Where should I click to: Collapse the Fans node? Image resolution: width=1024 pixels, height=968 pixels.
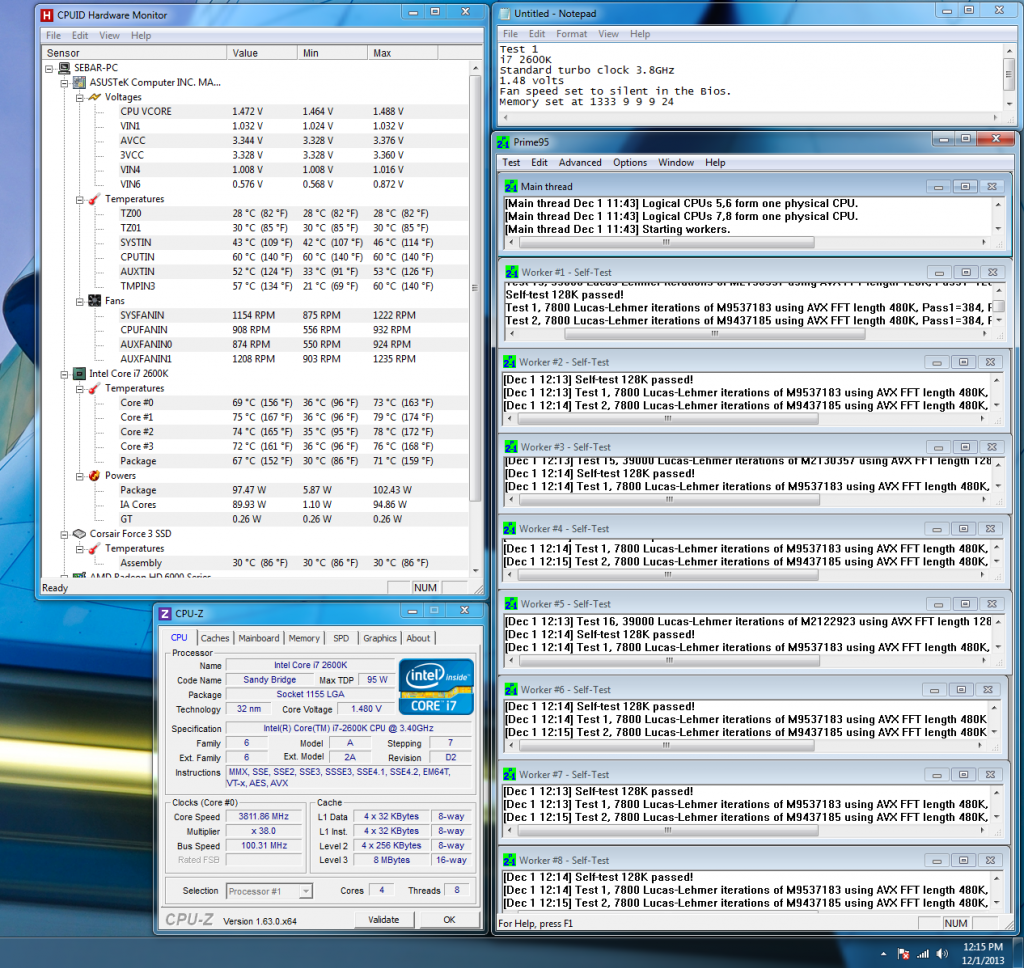[79, 301]
